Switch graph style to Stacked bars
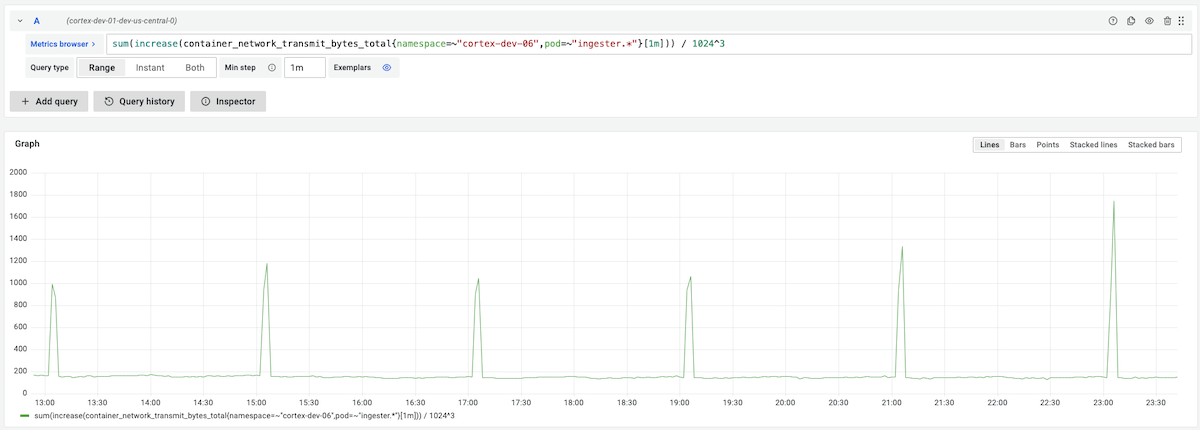Image resolution: width=1200 pixels, height=430 pixels. (1152, 145)
